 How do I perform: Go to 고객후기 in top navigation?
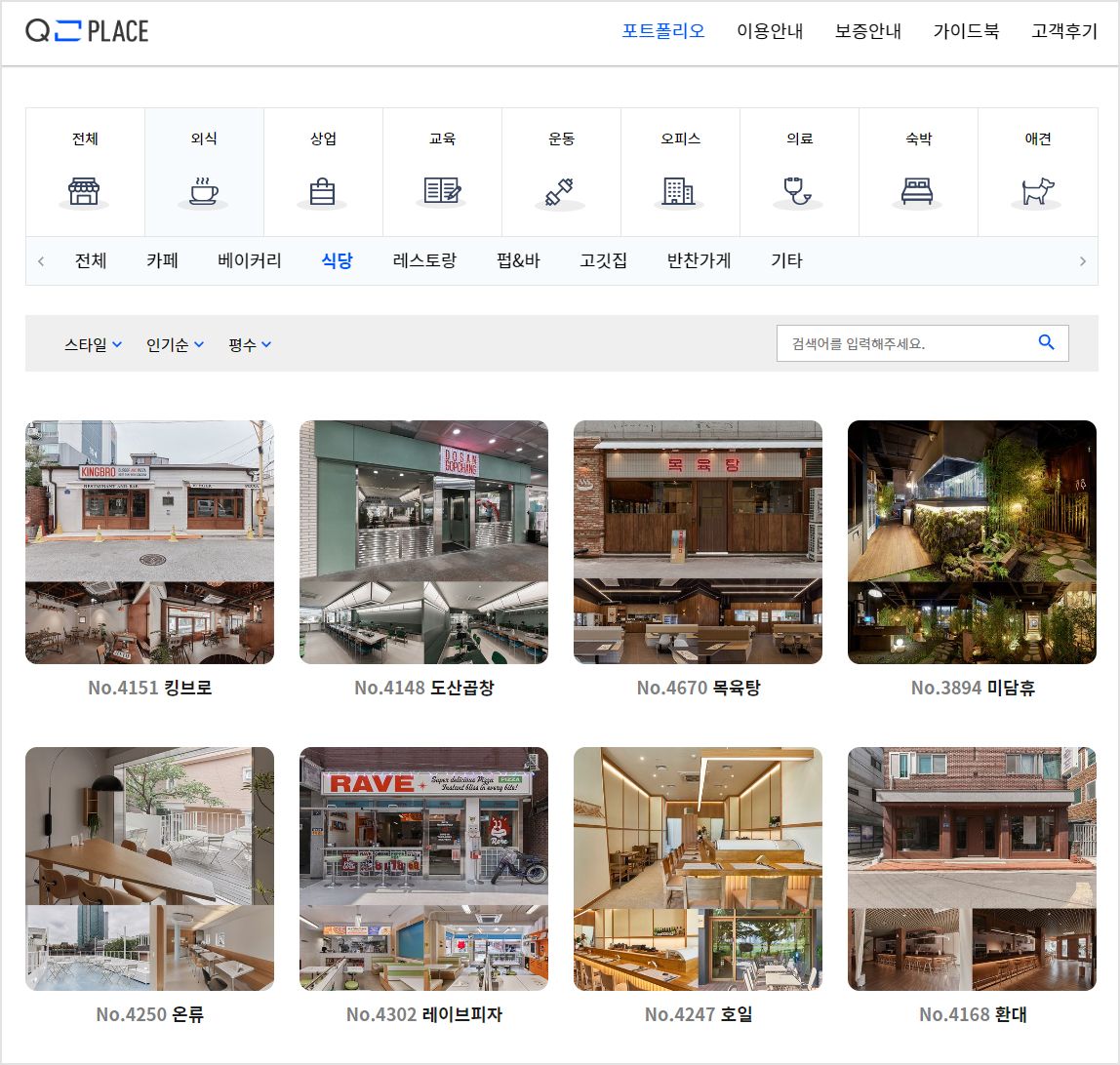(x=1063, y=30)
